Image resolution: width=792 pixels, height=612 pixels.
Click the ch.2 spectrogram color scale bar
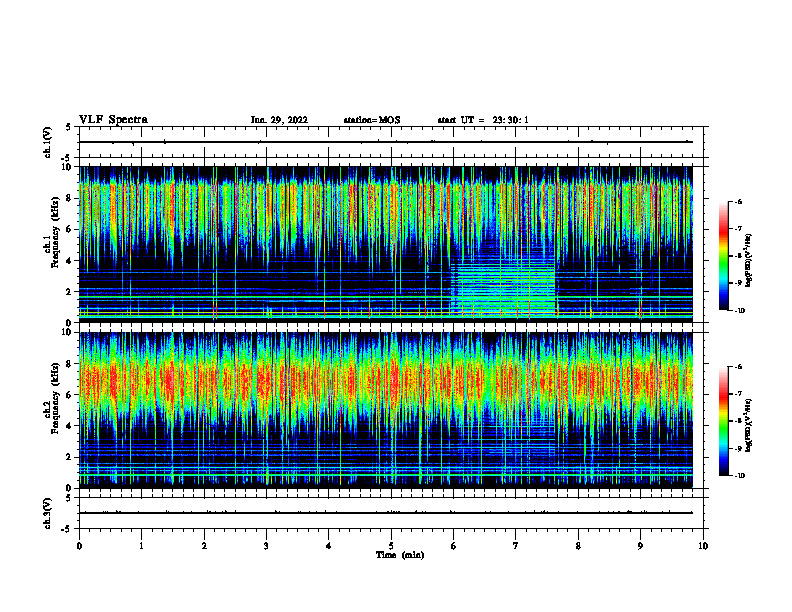pyautogui.click(x=723, y=421)
